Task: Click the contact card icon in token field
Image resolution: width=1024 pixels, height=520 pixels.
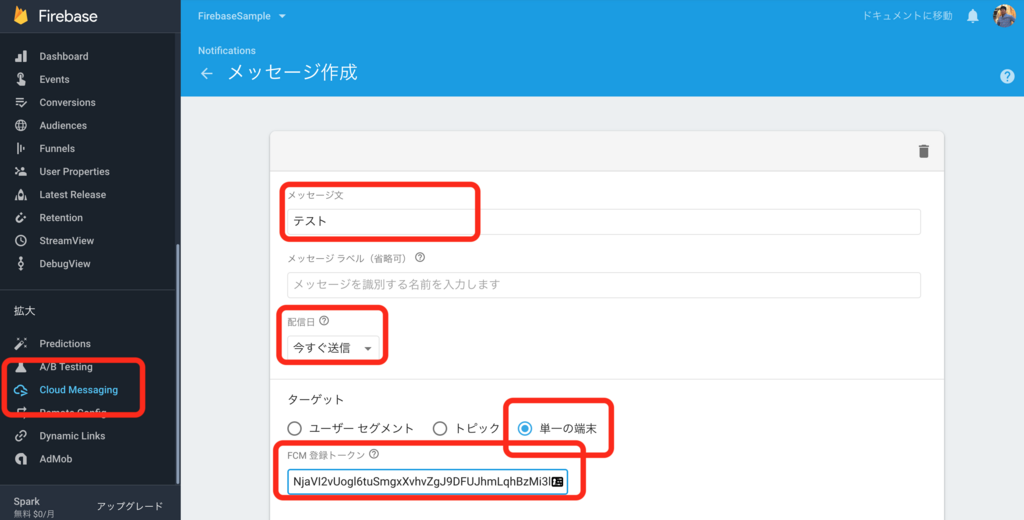Action: pos(557,482)
